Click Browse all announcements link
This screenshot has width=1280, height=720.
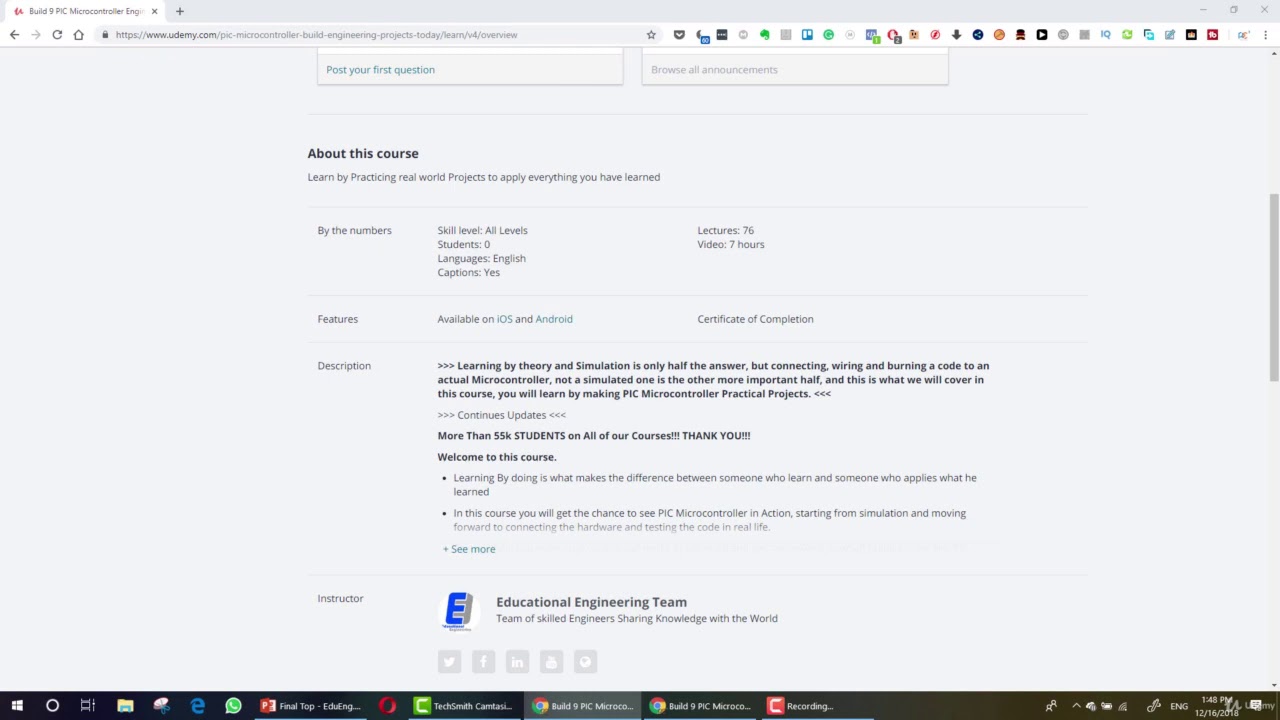pyautogui.click(x=714, y=70)
